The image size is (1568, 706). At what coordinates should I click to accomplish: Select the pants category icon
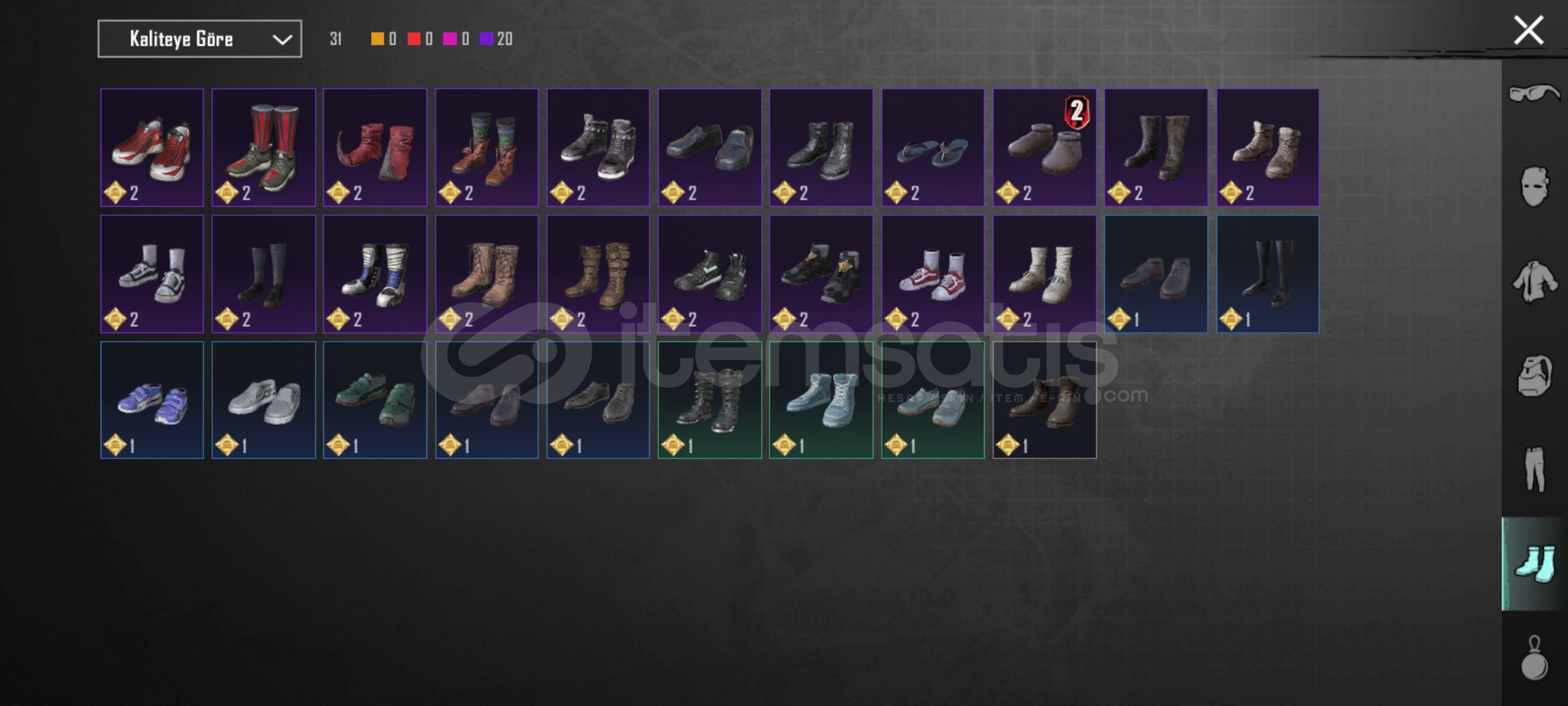click(x=1534, y=469)
